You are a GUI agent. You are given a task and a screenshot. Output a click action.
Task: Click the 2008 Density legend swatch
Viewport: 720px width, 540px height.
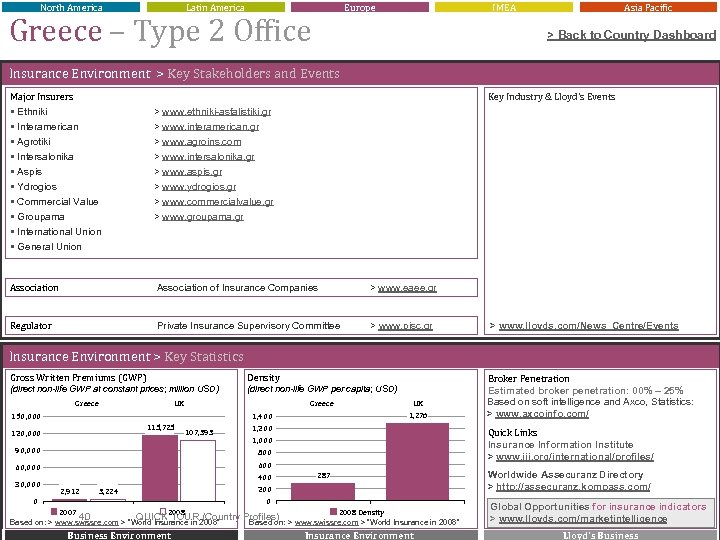tap(333, 512)
